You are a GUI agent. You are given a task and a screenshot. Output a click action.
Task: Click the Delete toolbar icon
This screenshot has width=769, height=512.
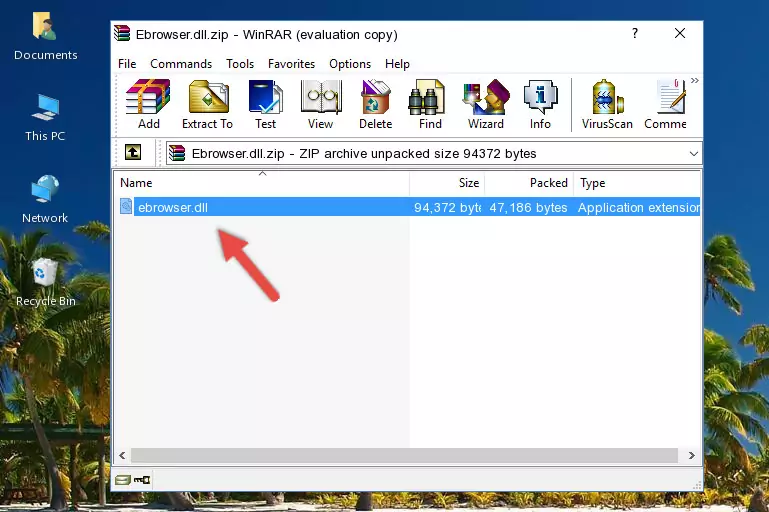coord(376,104)
